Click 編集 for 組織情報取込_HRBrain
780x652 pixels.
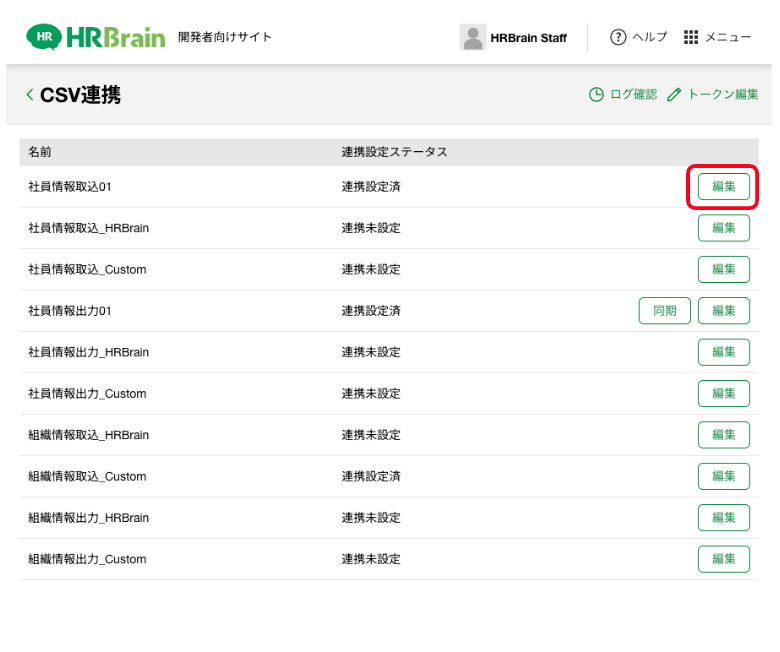pos(723,435)
